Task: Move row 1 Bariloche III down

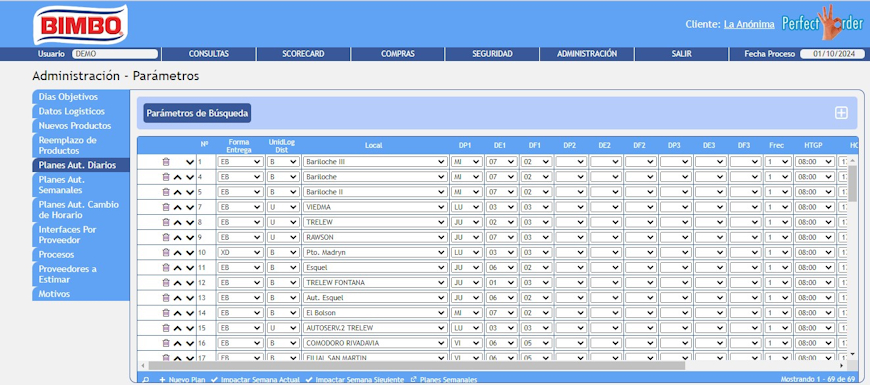Action: pos(190,162)
